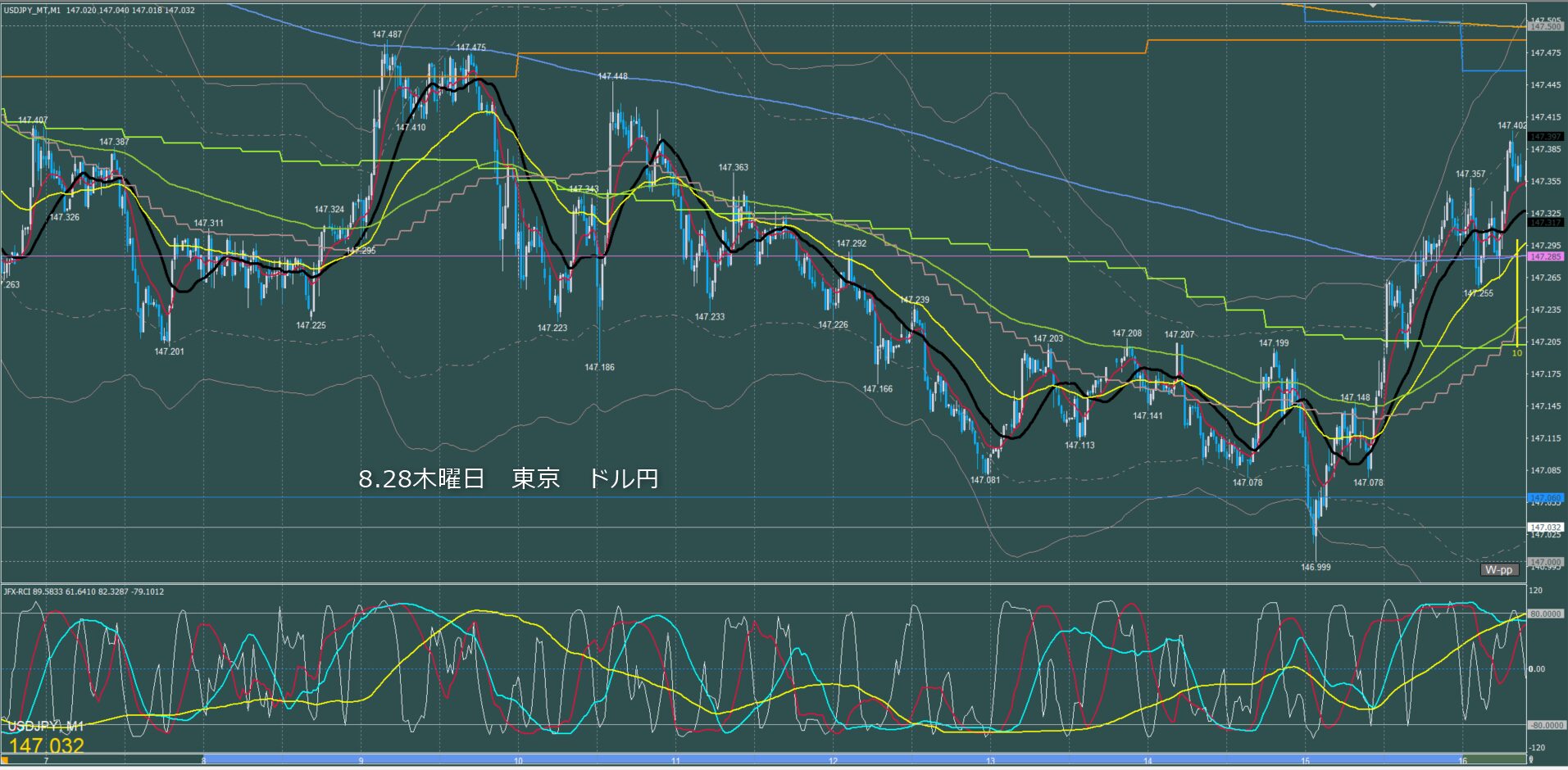Click the blue 147.060 price level tag

click(1545, 497)
